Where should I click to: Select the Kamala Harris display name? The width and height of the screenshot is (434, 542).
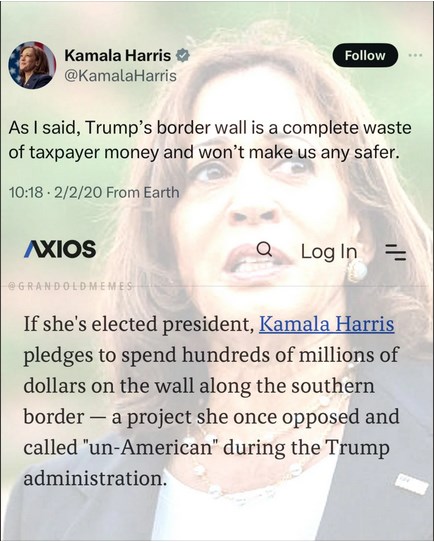tap(118, 55)
